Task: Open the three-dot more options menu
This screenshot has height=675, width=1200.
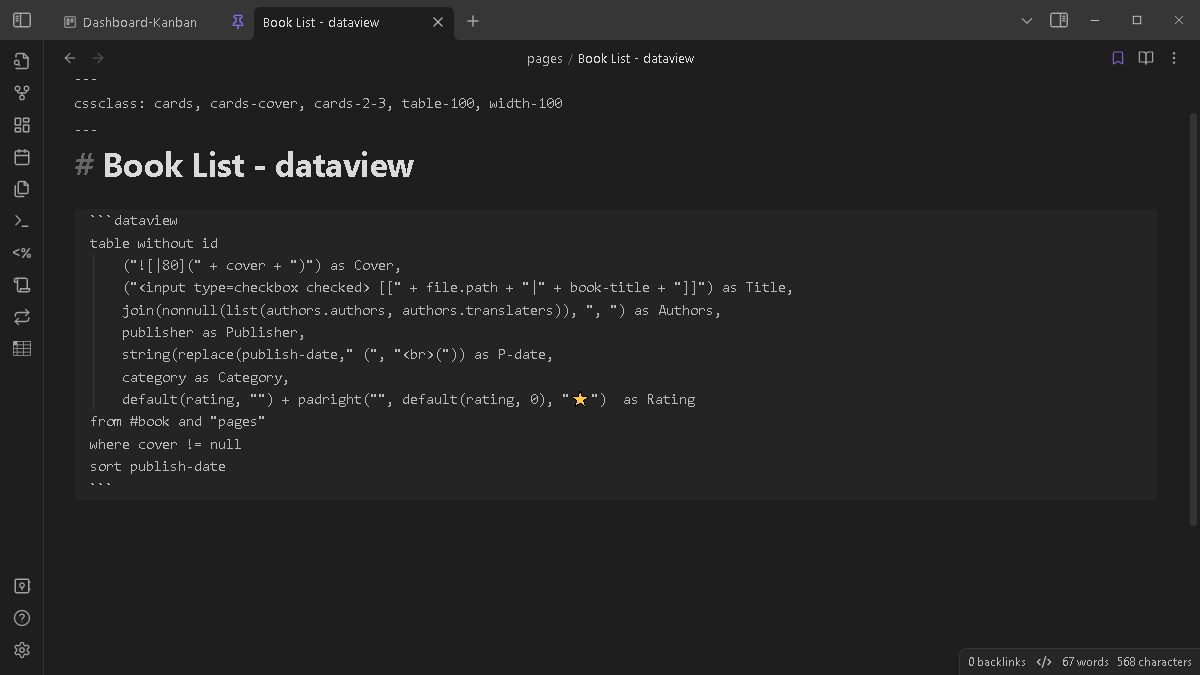Action: [x=1174, y=57]
